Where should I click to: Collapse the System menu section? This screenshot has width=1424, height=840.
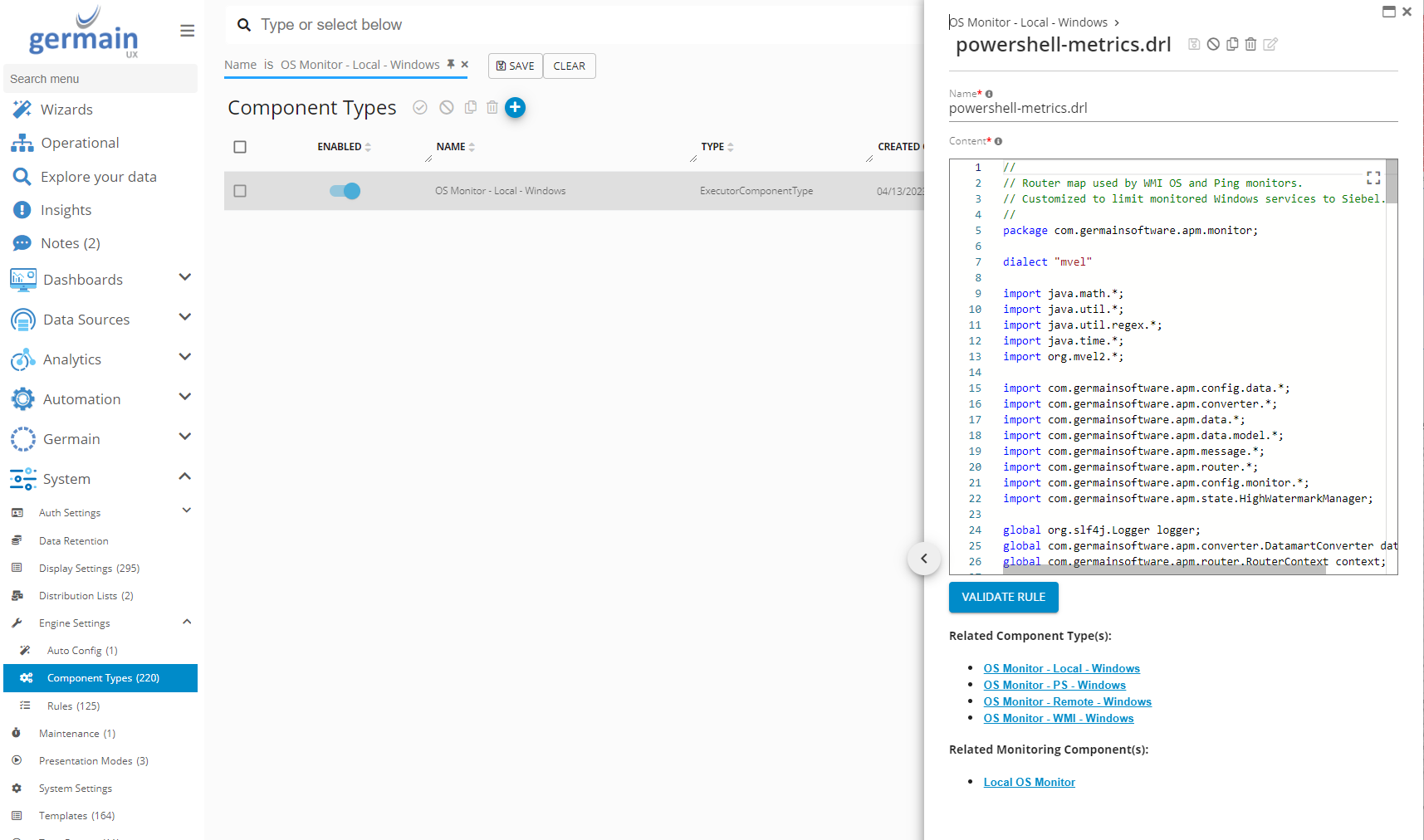pyautogui.click(x=184, y=477)
